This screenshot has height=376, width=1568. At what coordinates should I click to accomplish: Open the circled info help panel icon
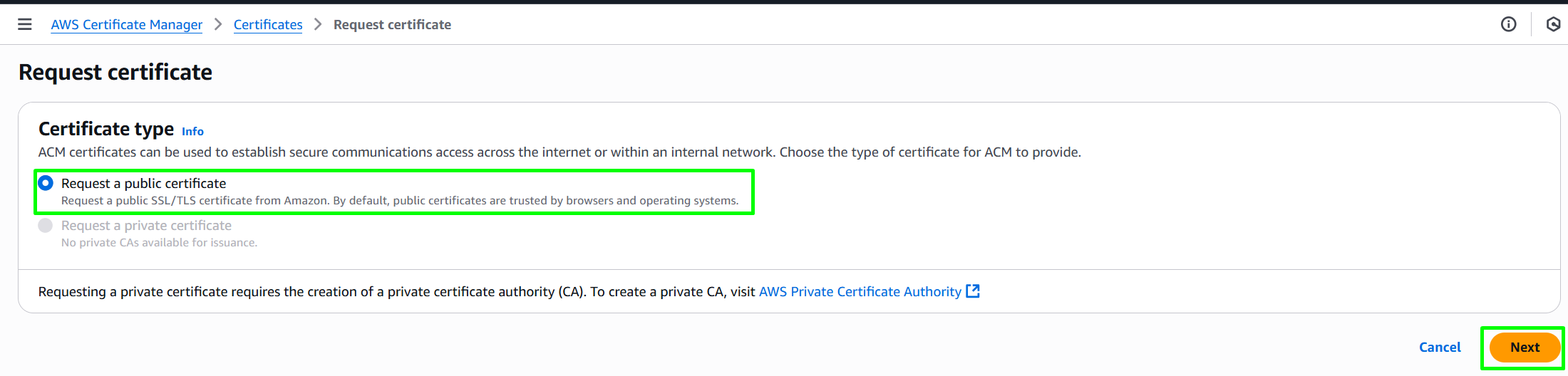click(x=1508, y=24)
